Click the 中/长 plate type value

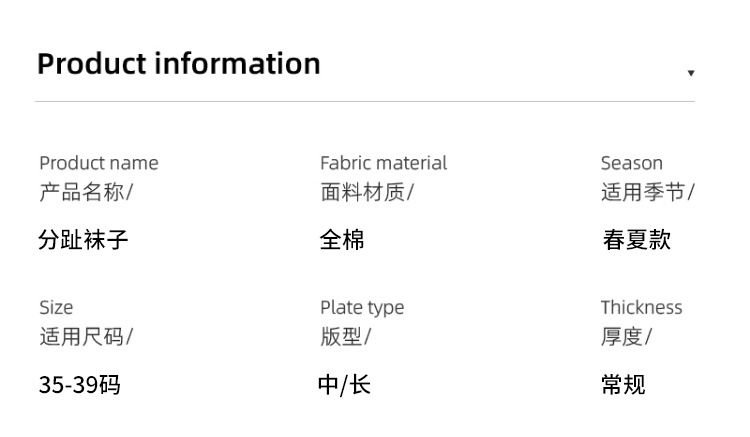click(x=344, y=385)
